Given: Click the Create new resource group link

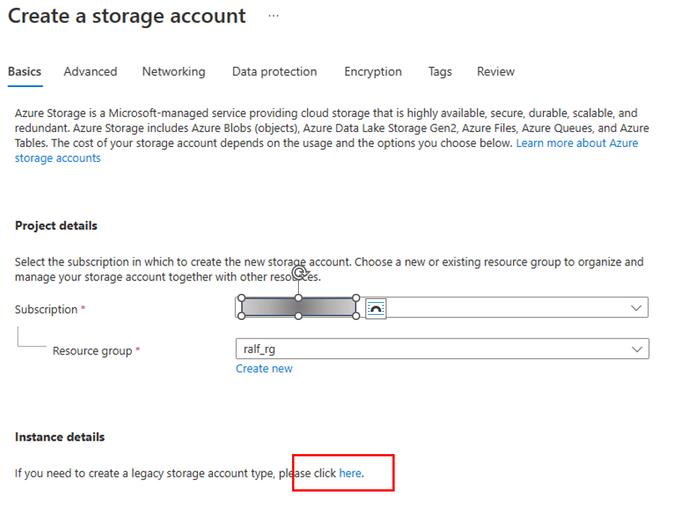Looking at the screenshot, I should pos(264,369).
